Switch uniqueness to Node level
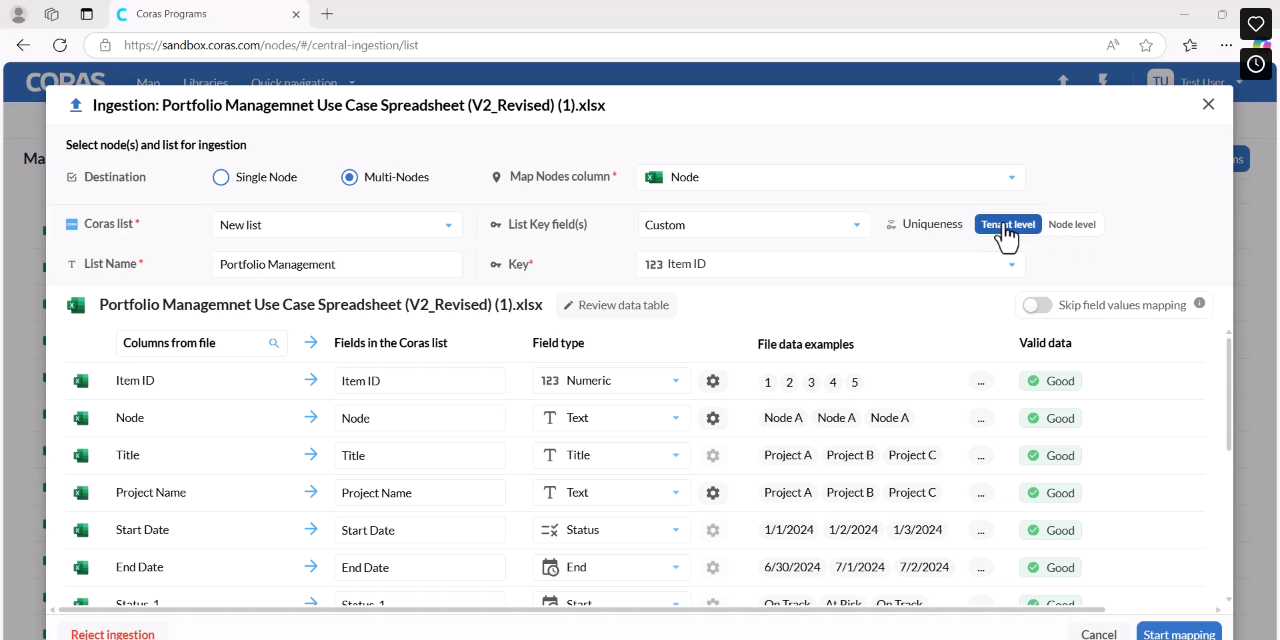 [x=1072, y=225]
